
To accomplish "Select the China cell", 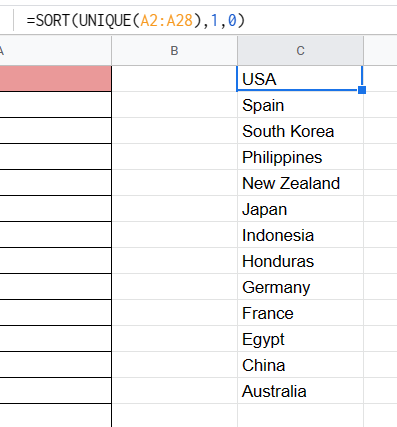I will pos(300,365).
